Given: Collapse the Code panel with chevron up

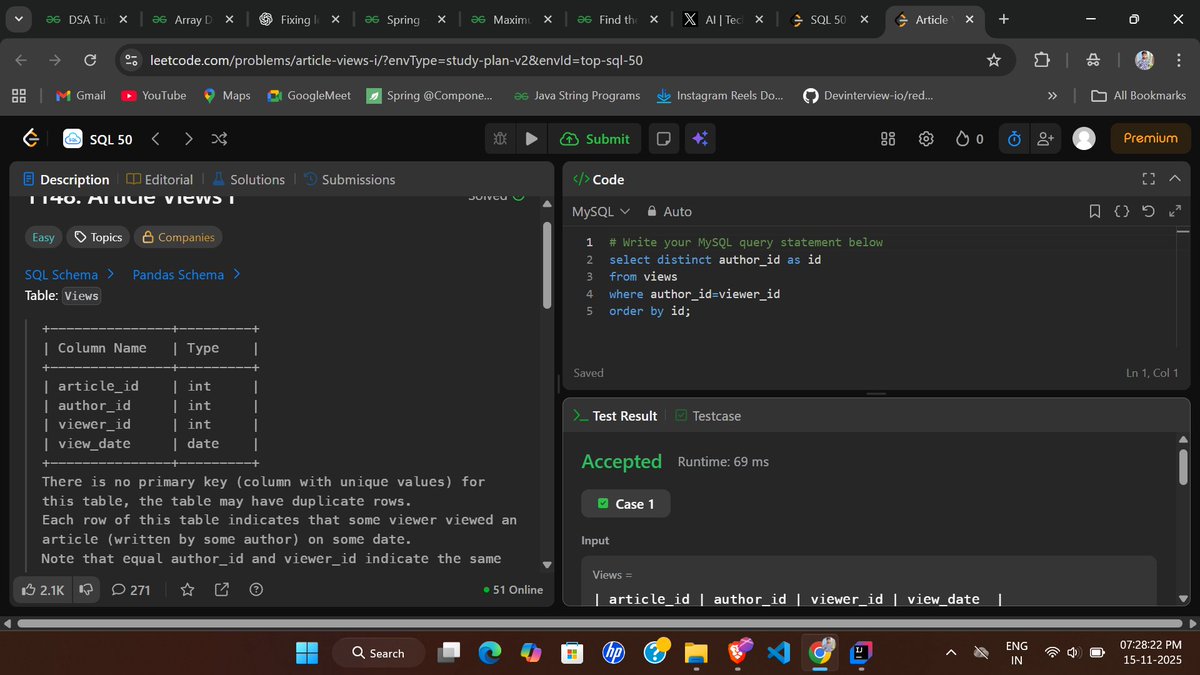Looking at the screenshot, I should [1174, 179].
